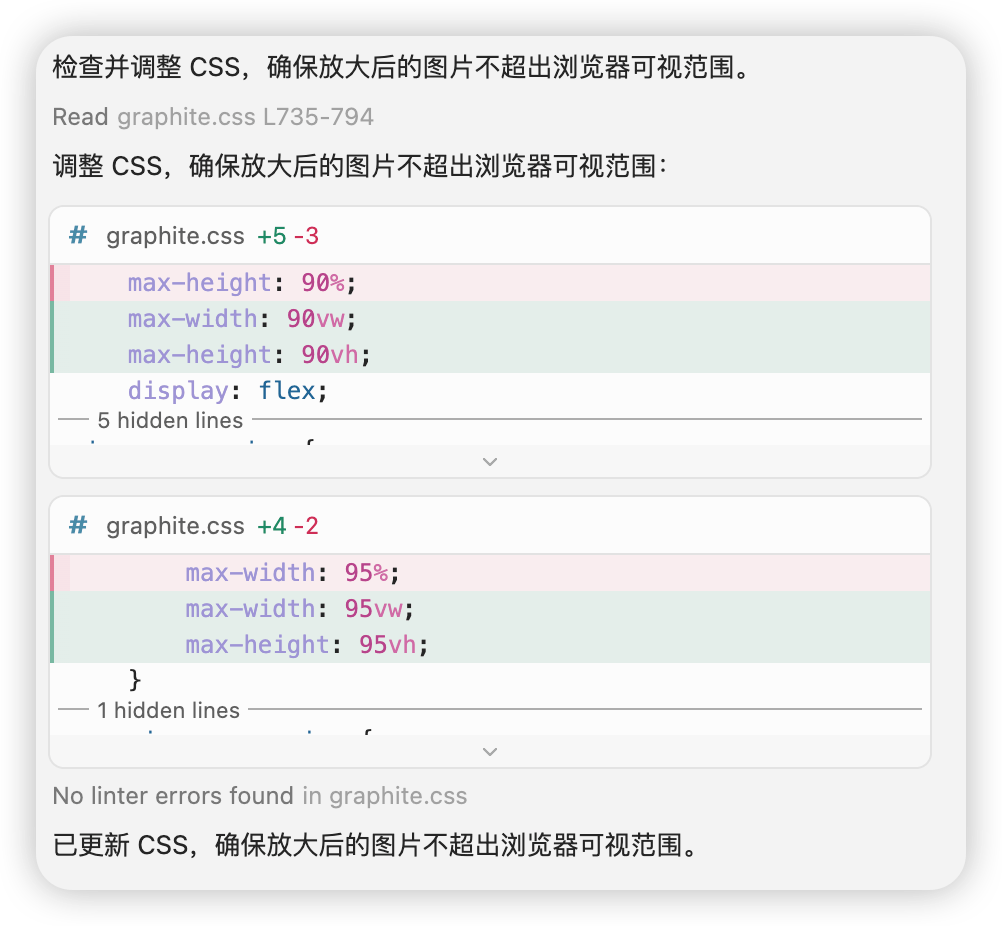Expand the second graphite.css diff with chevron
The height and width of the screenshot is (926, 1002).
coord(490,751)
